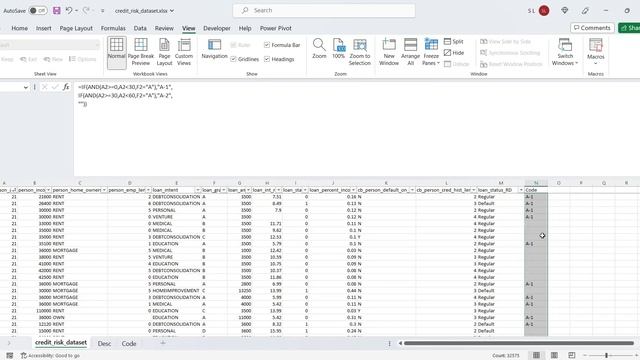640x360 pixels.
Task: Set zoom to 100%
Action: coord(338,49)
